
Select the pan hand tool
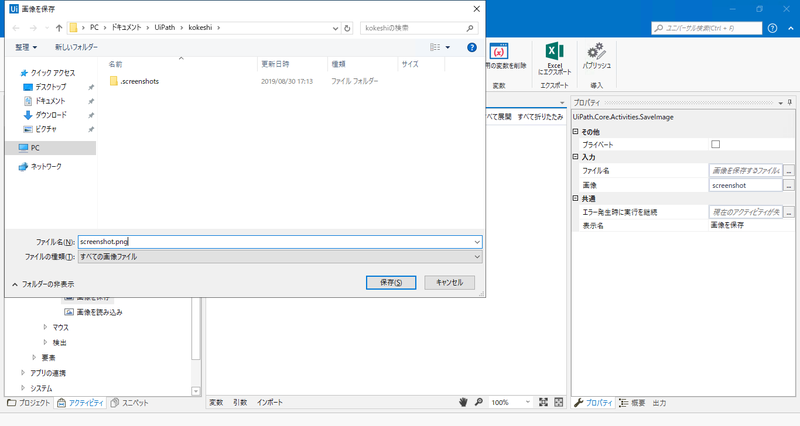click(x=463, y=403)
